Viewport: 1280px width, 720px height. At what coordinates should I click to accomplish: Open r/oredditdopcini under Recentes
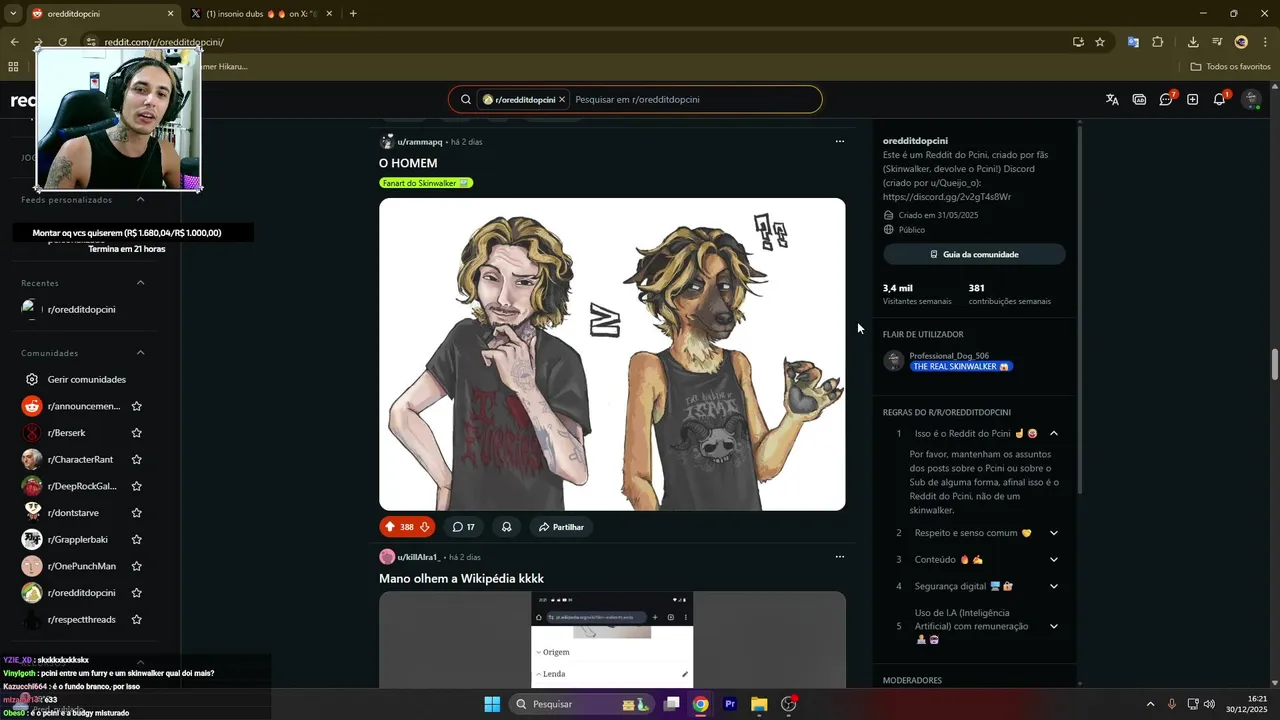(x=80, y=309)
